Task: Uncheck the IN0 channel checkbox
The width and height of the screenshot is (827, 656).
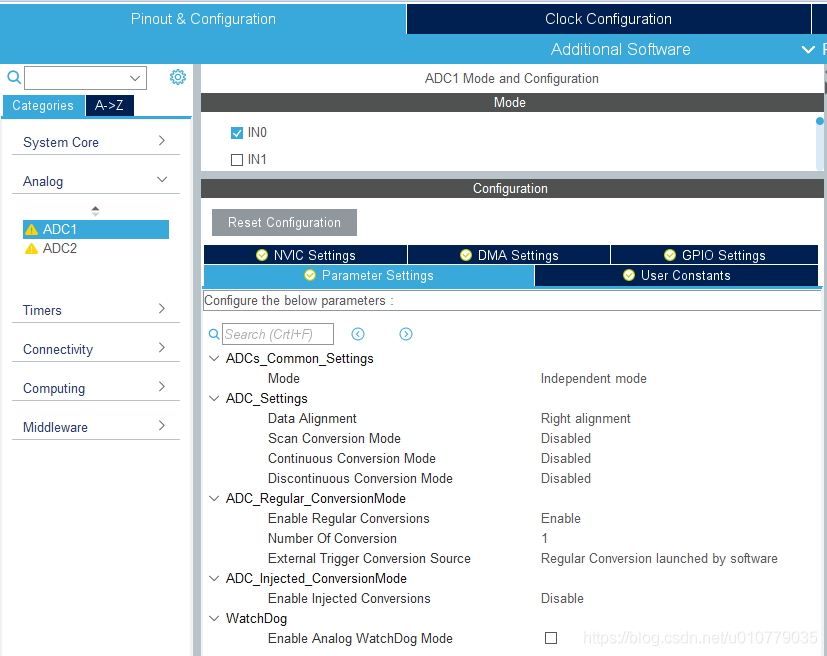Action: pyautogui.click(x=237, y=133)
